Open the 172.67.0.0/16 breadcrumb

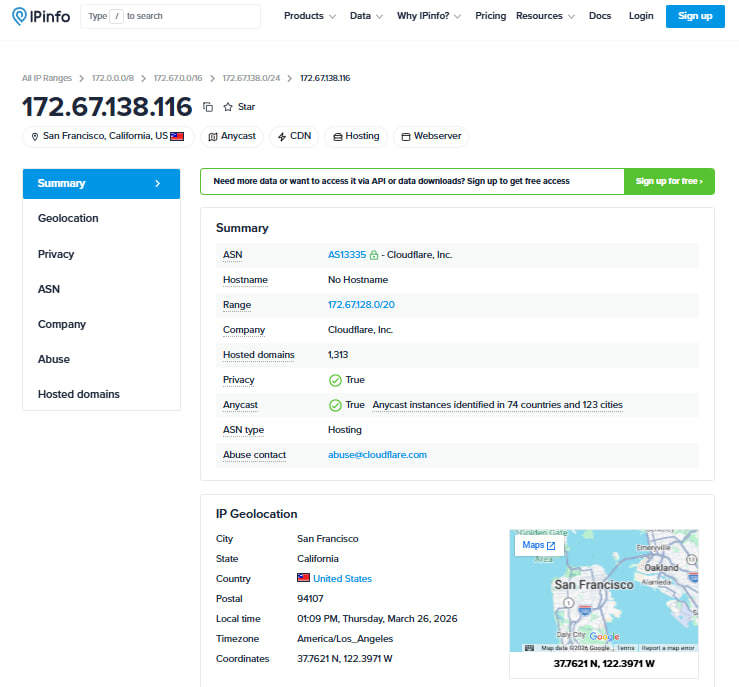pos(178,78)
